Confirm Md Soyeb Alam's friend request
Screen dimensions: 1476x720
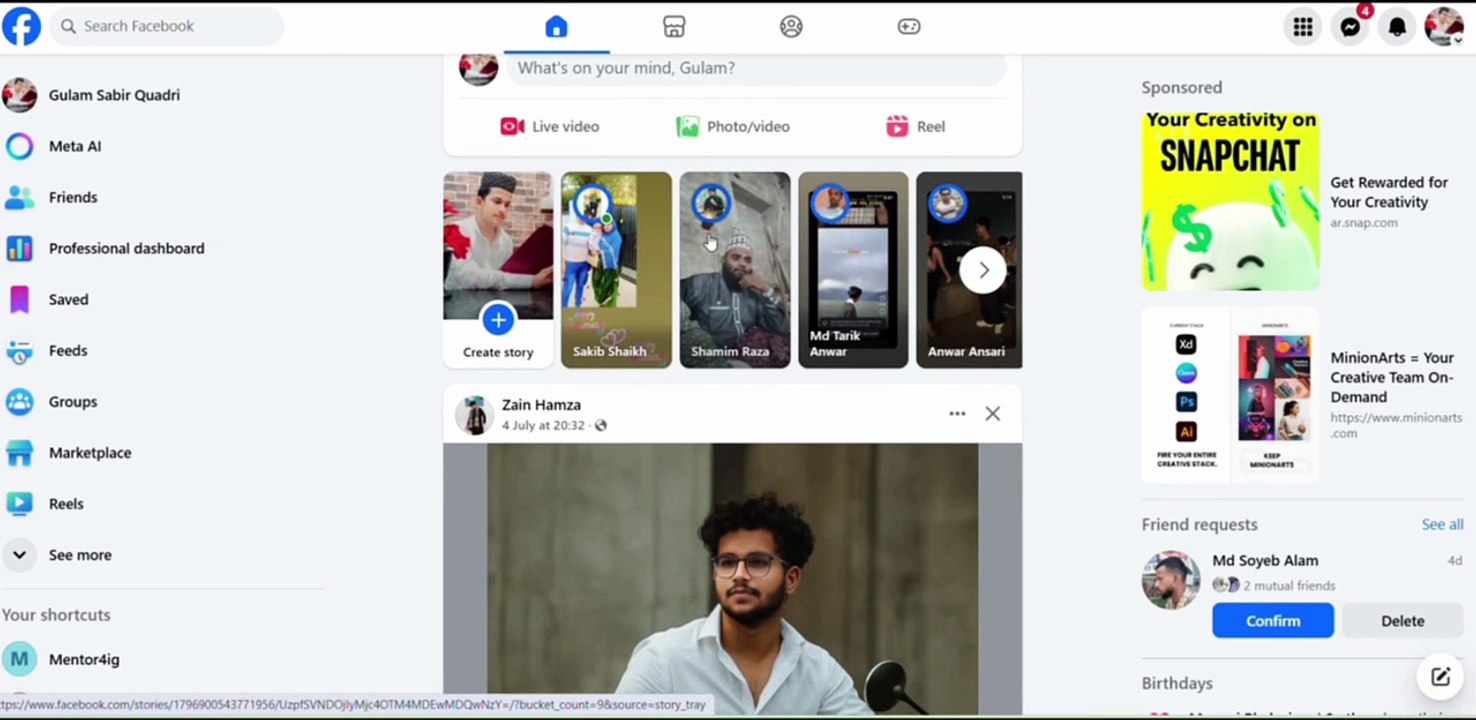[x=1273, y=621]
